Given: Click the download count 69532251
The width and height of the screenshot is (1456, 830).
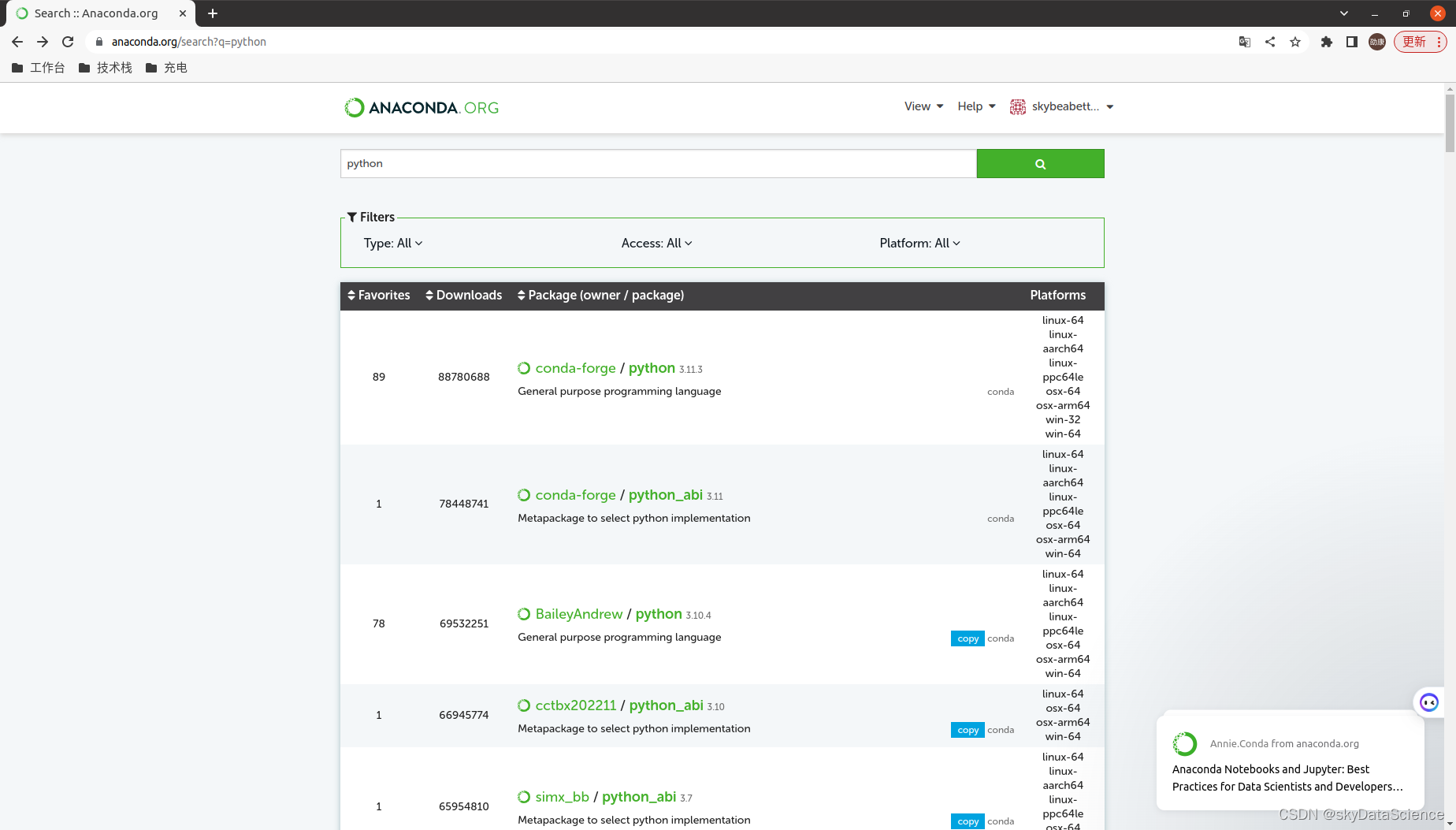Looking at the screenshot, I should 464,623.
